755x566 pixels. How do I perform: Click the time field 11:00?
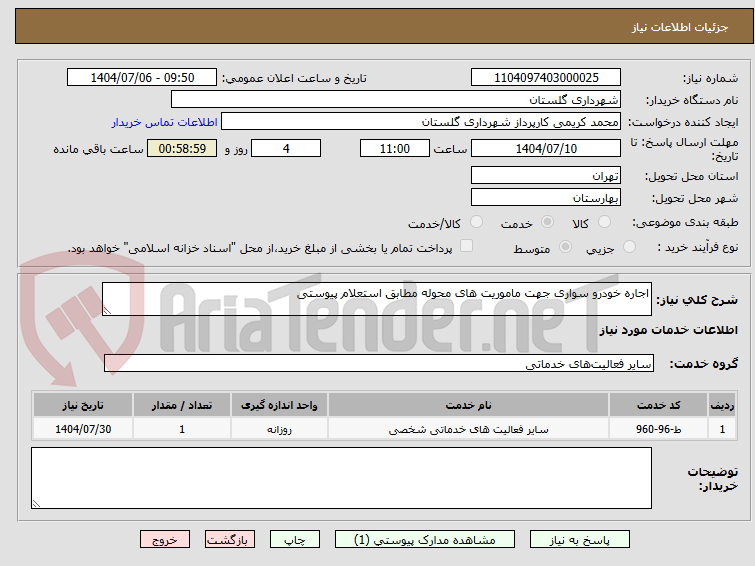click(x=395, y=148)
